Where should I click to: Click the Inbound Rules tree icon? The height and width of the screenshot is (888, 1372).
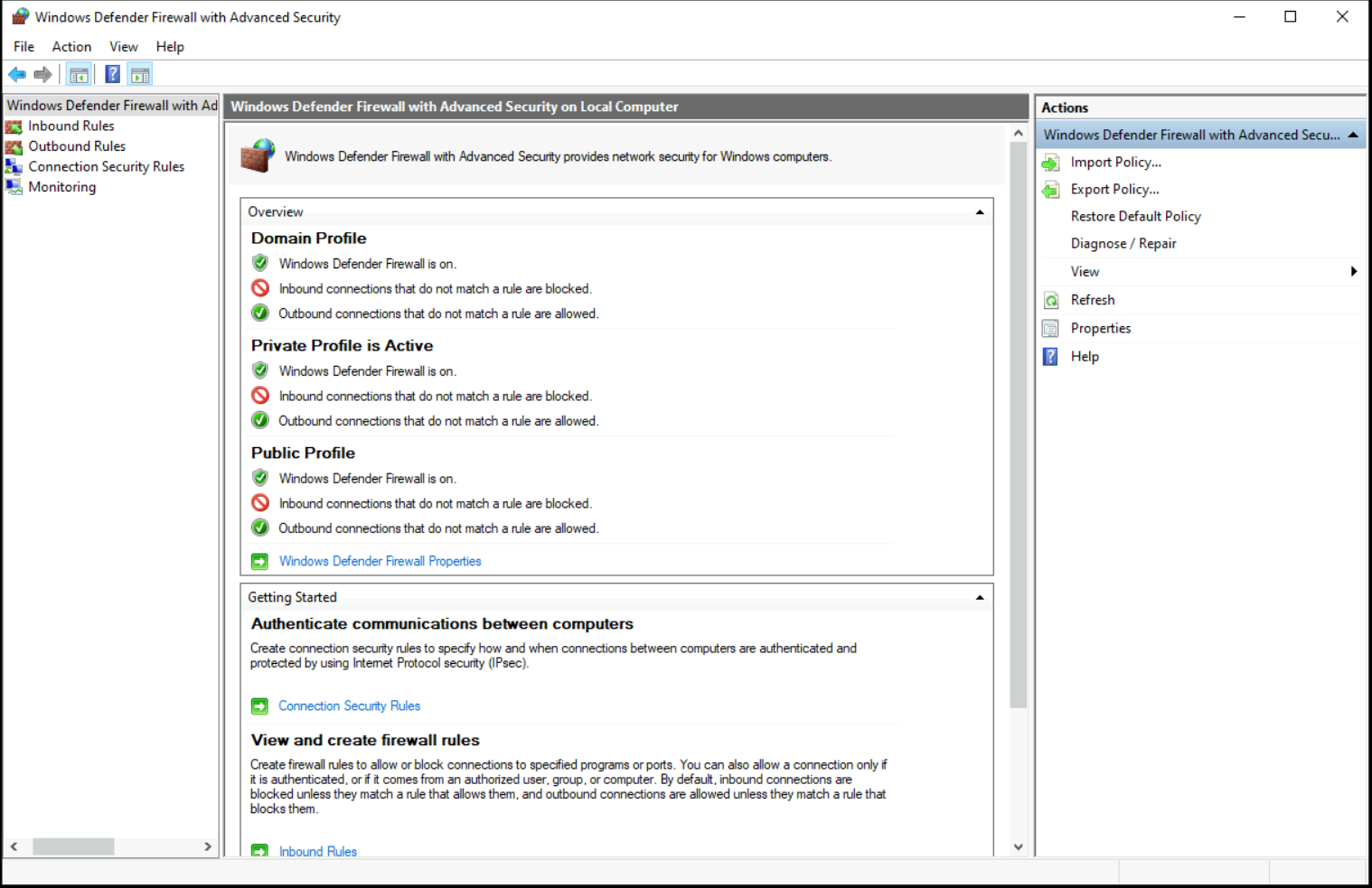tap(14, 126)
